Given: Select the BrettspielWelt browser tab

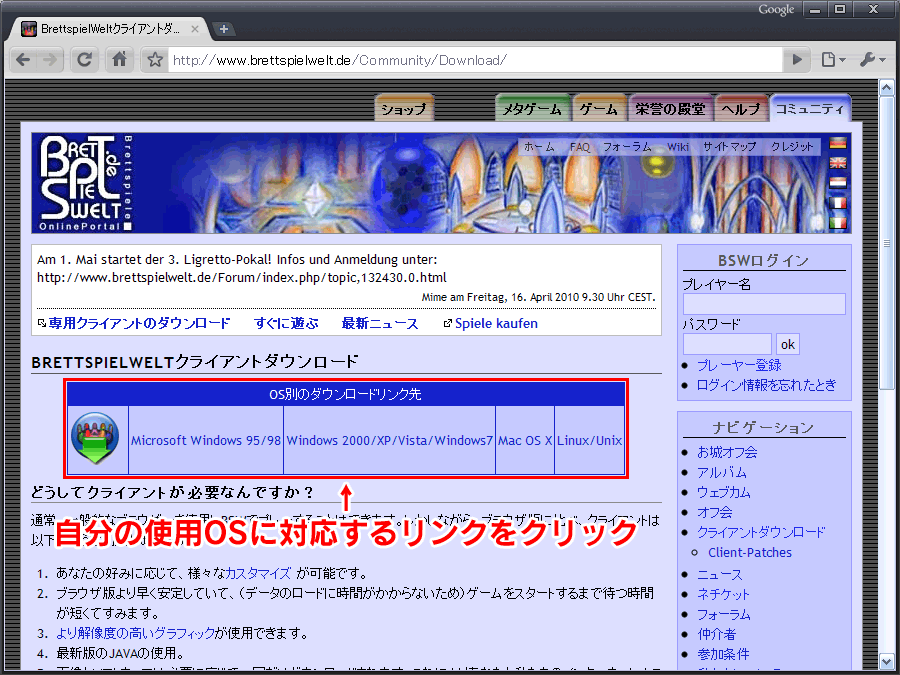Looking at the screenshot, I should (x=109, y=29).
